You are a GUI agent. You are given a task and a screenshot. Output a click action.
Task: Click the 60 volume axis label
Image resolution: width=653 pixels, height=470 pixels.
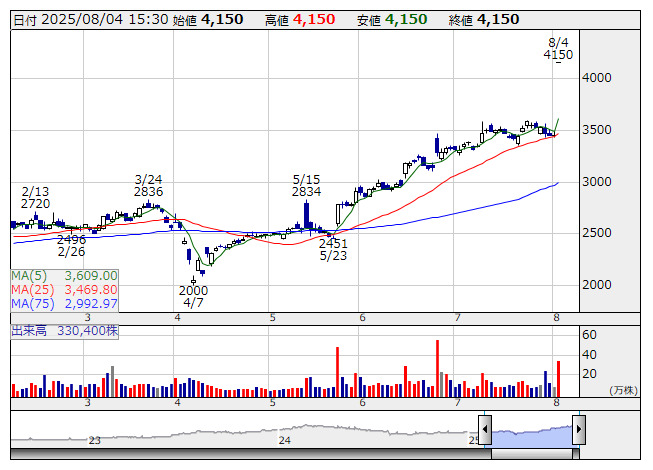589,335
